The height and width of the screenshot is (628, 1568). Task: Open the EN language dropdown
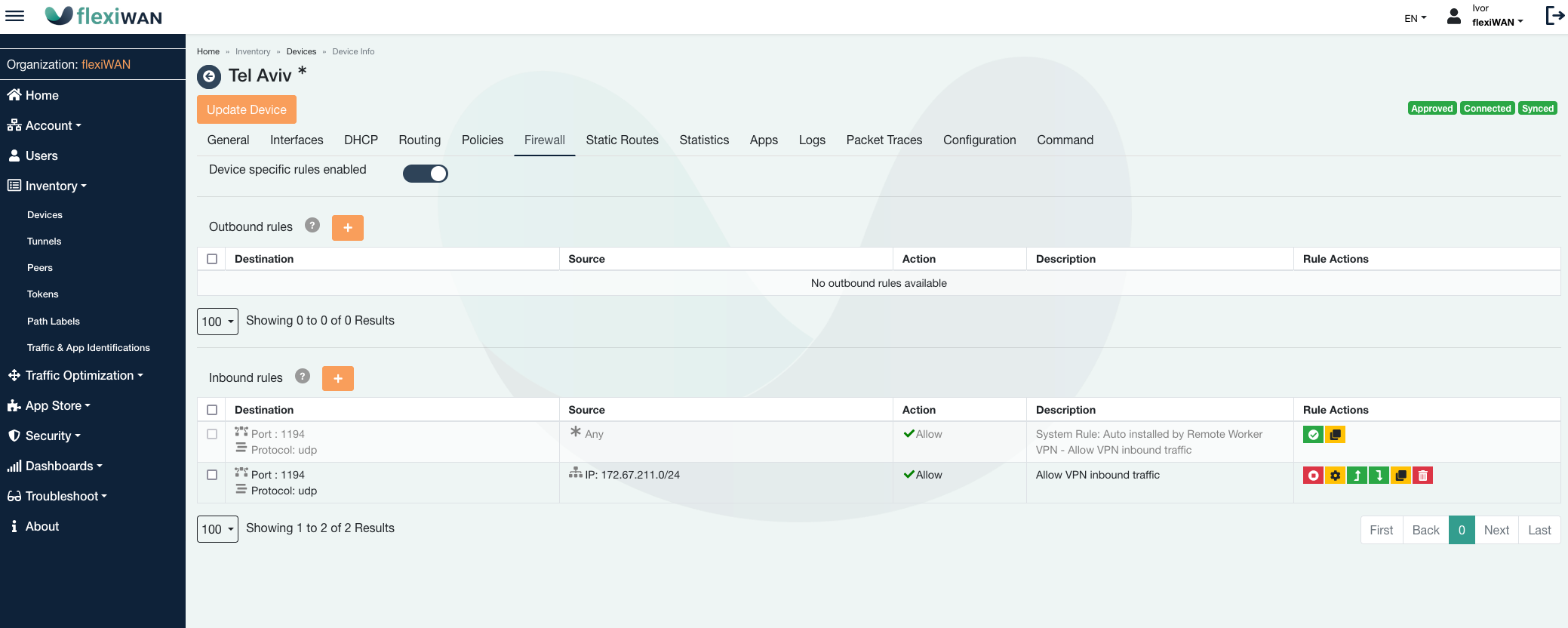[1415, 18]
